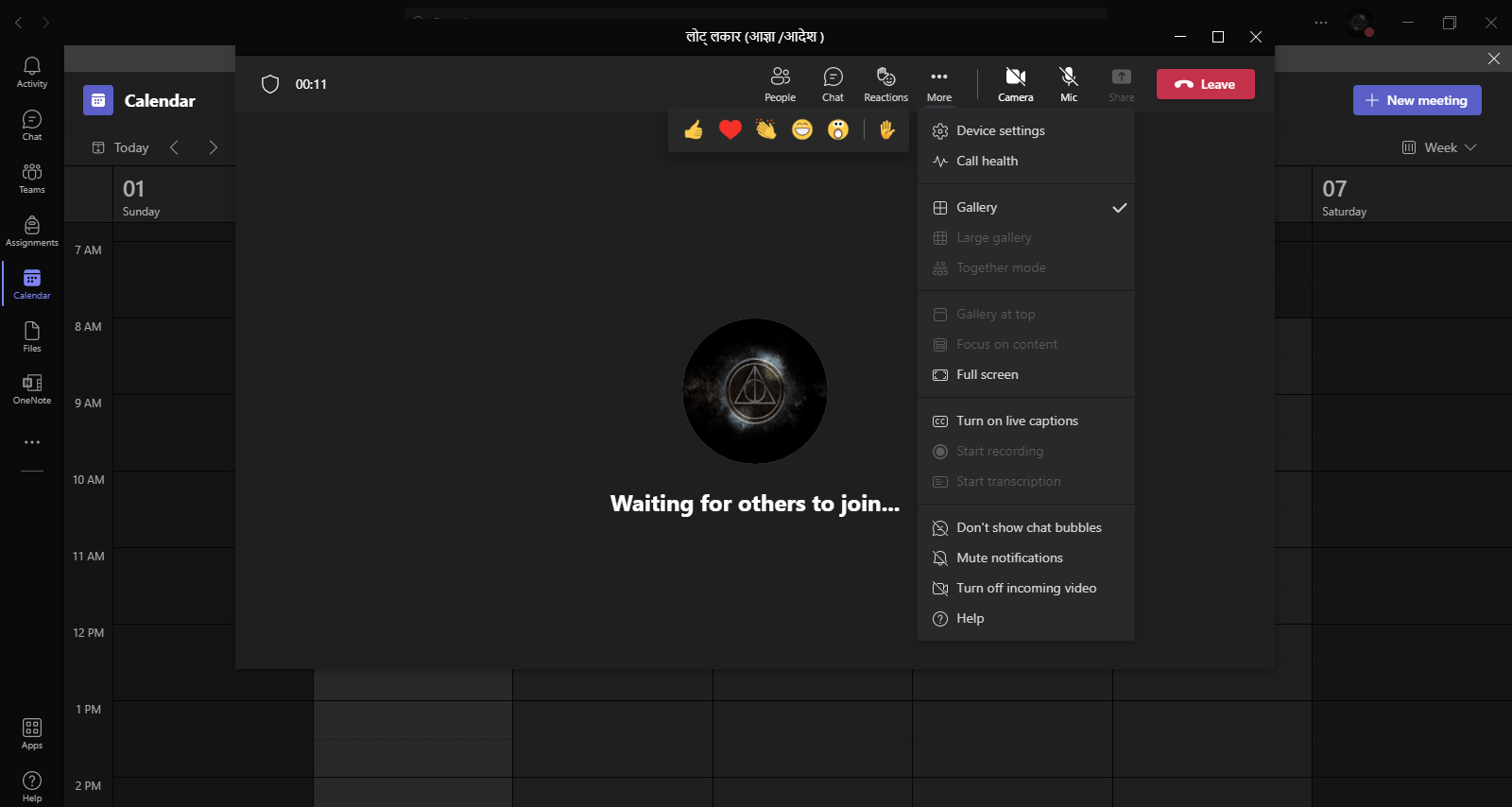Go to Teams in the sidebar
1512x807 pixels.
[x=32, y=178]
